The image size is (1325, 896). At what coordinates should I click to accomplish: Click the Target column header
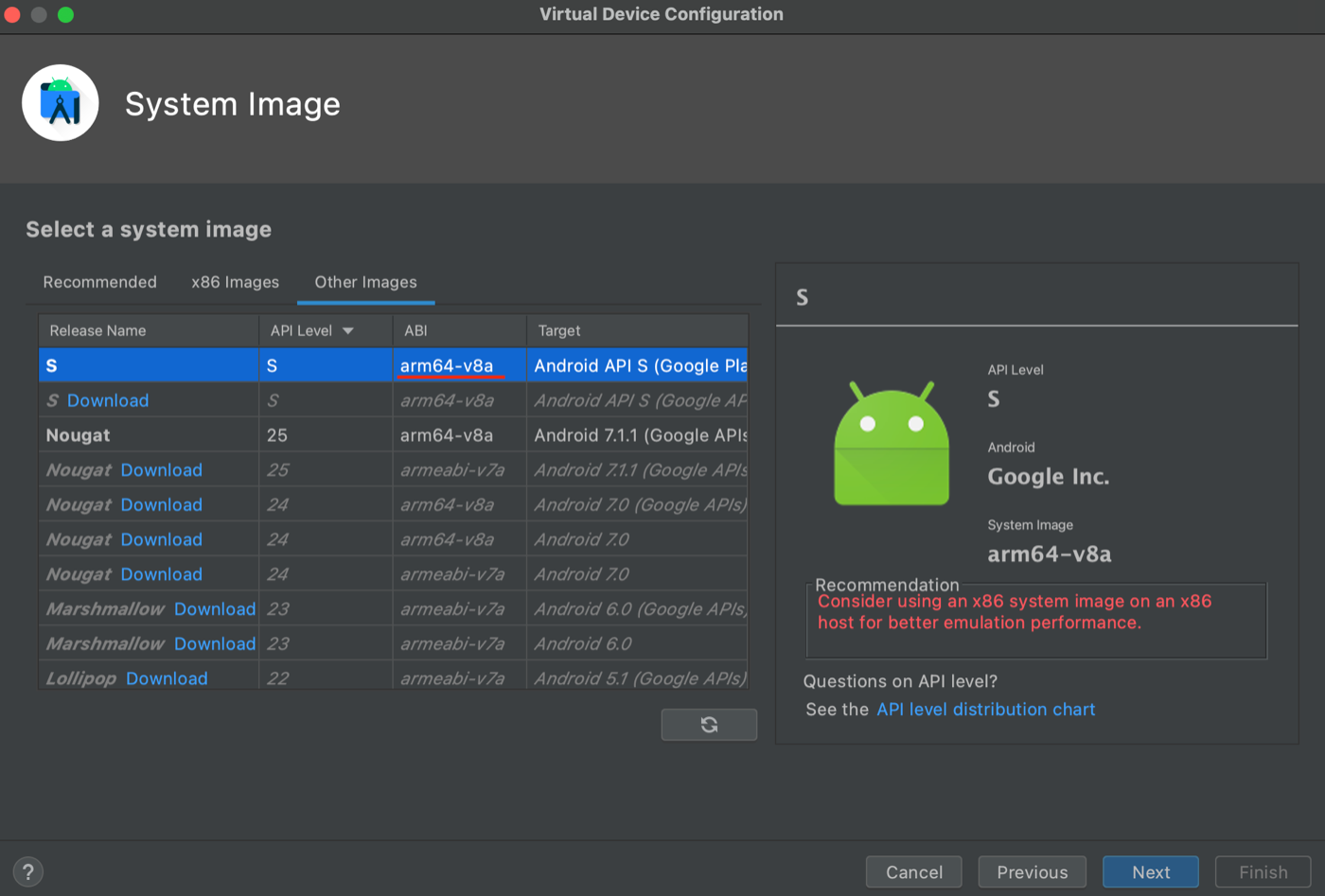pyautogui.click(x=637, y=330)
